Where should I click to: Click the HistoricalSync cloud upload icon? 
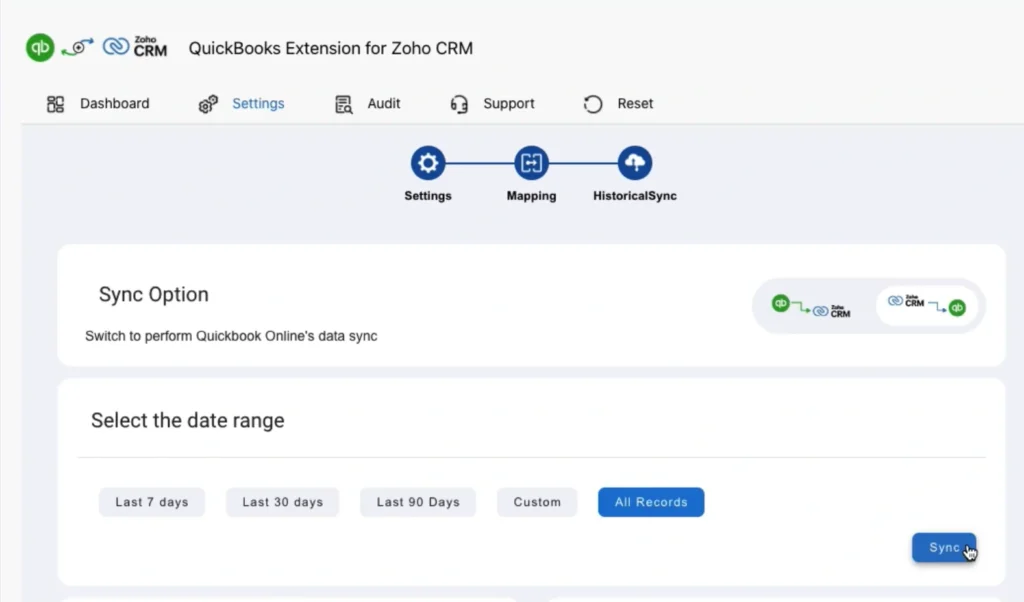pyautogui.click(x=634, y=162)
